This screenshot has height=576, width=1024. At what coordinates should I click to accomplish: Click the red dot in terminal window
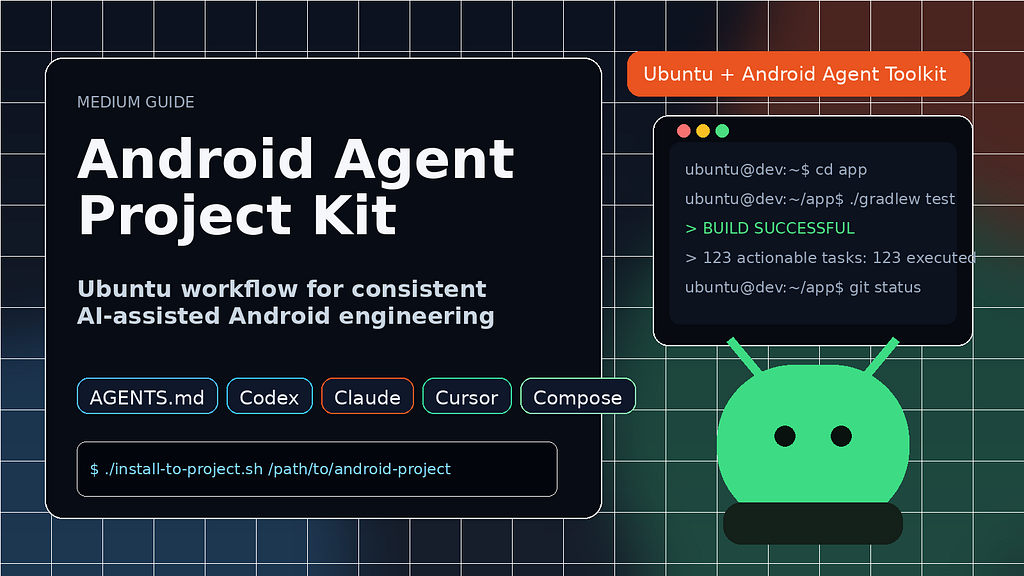point(684,131)
